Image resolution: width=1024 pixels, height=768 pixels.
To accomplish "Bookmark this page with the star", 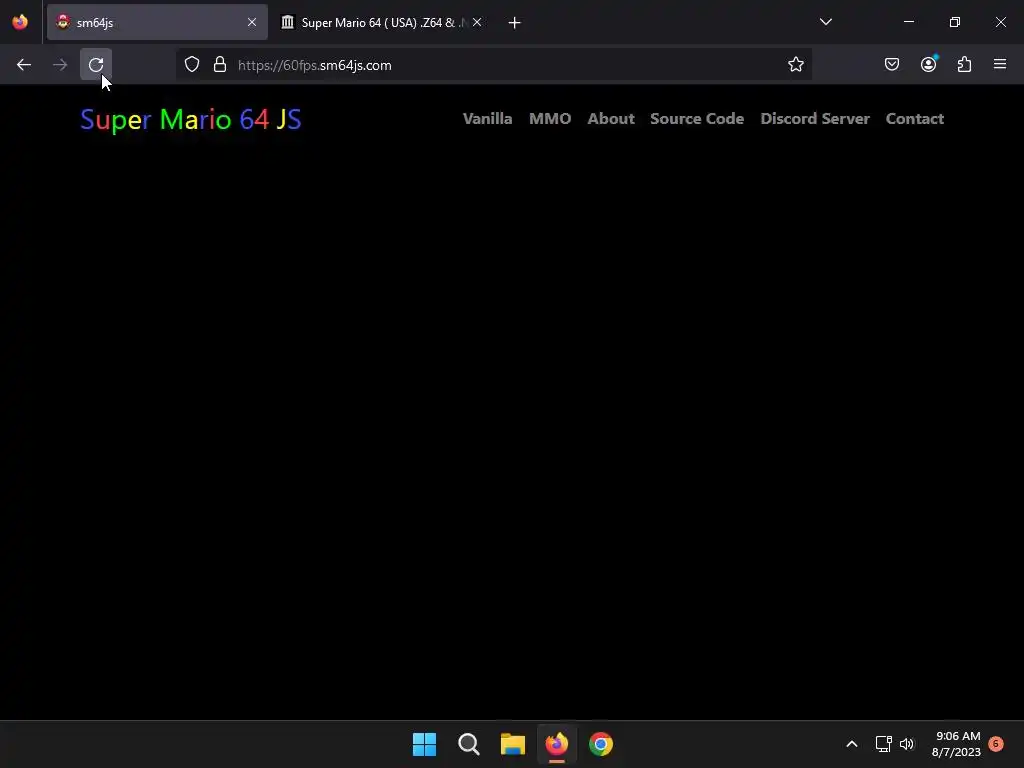I will [x=795, y=65].
